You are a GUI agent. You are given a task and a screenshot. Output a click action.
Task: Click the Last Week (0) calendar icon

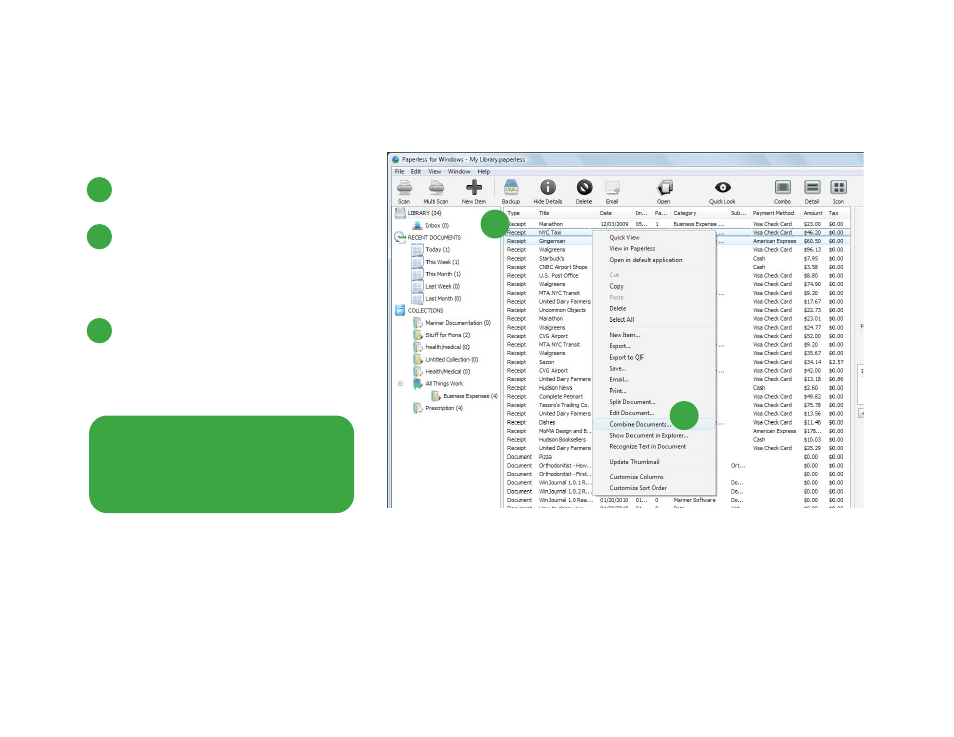[x=417, y=286]
